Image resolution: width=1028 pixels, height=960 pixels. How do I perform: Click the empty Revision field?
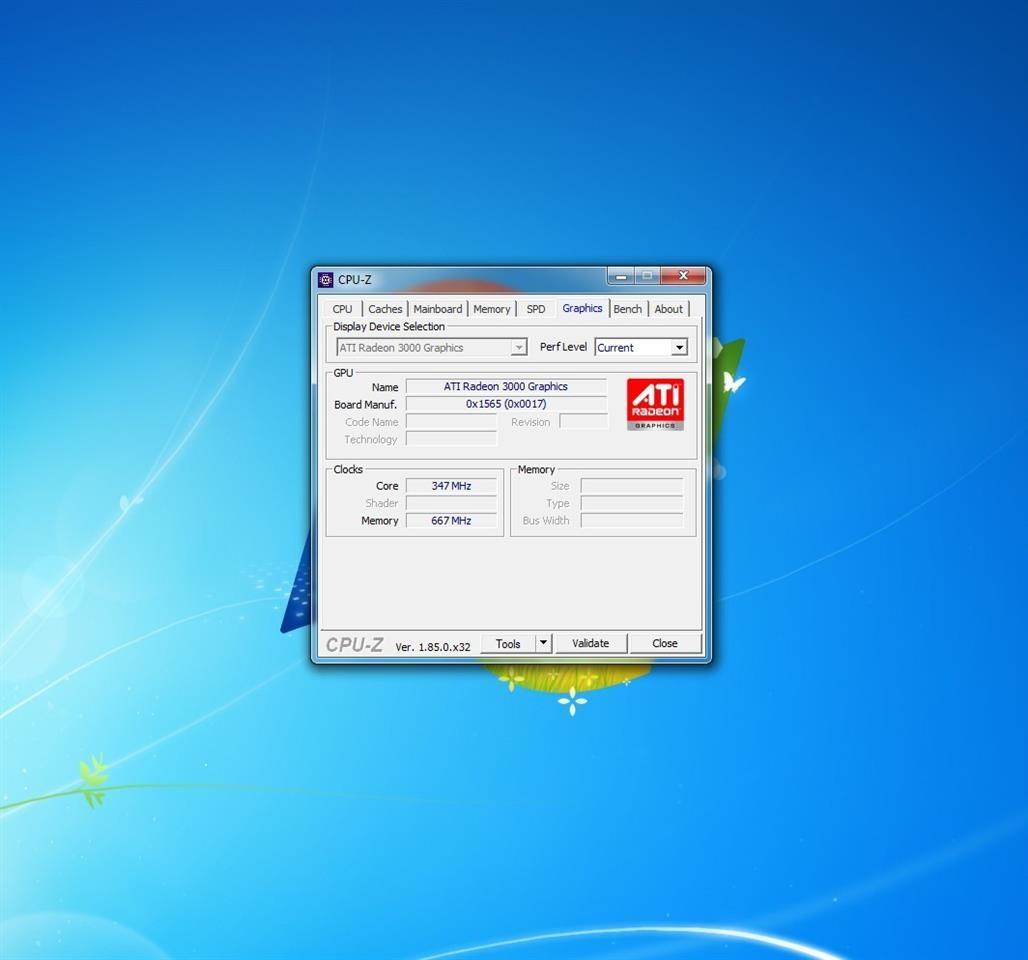click(583, 422)
